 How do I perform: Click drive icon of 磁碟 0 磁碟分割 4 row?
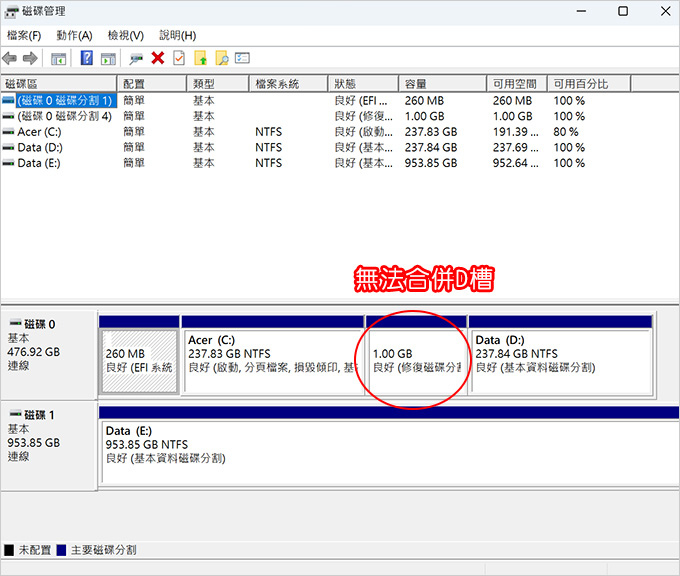click(8, 116)
